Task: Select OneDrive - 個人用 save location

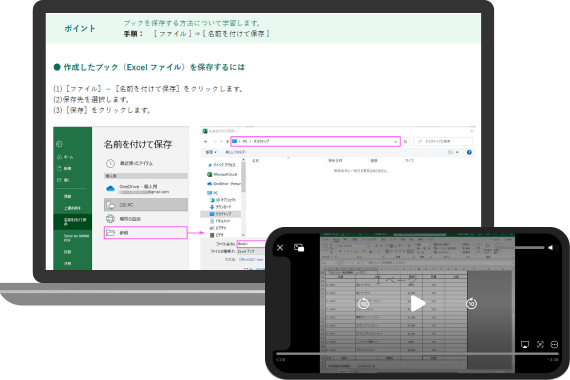Action: (x=145, y=189)
